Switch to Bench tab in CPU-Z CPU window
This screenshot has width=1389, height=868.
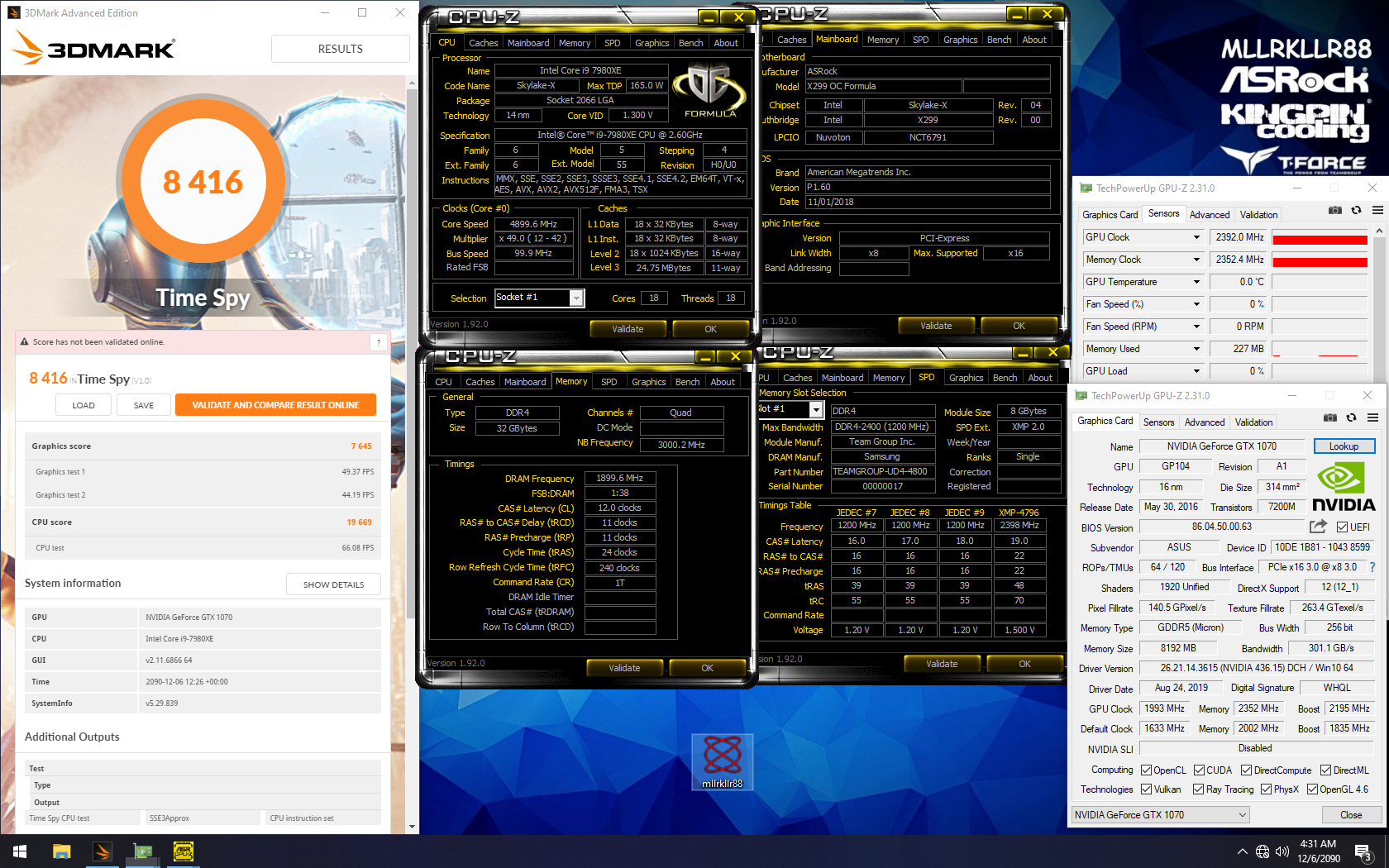pyautogui.click(x=691, y=43)
